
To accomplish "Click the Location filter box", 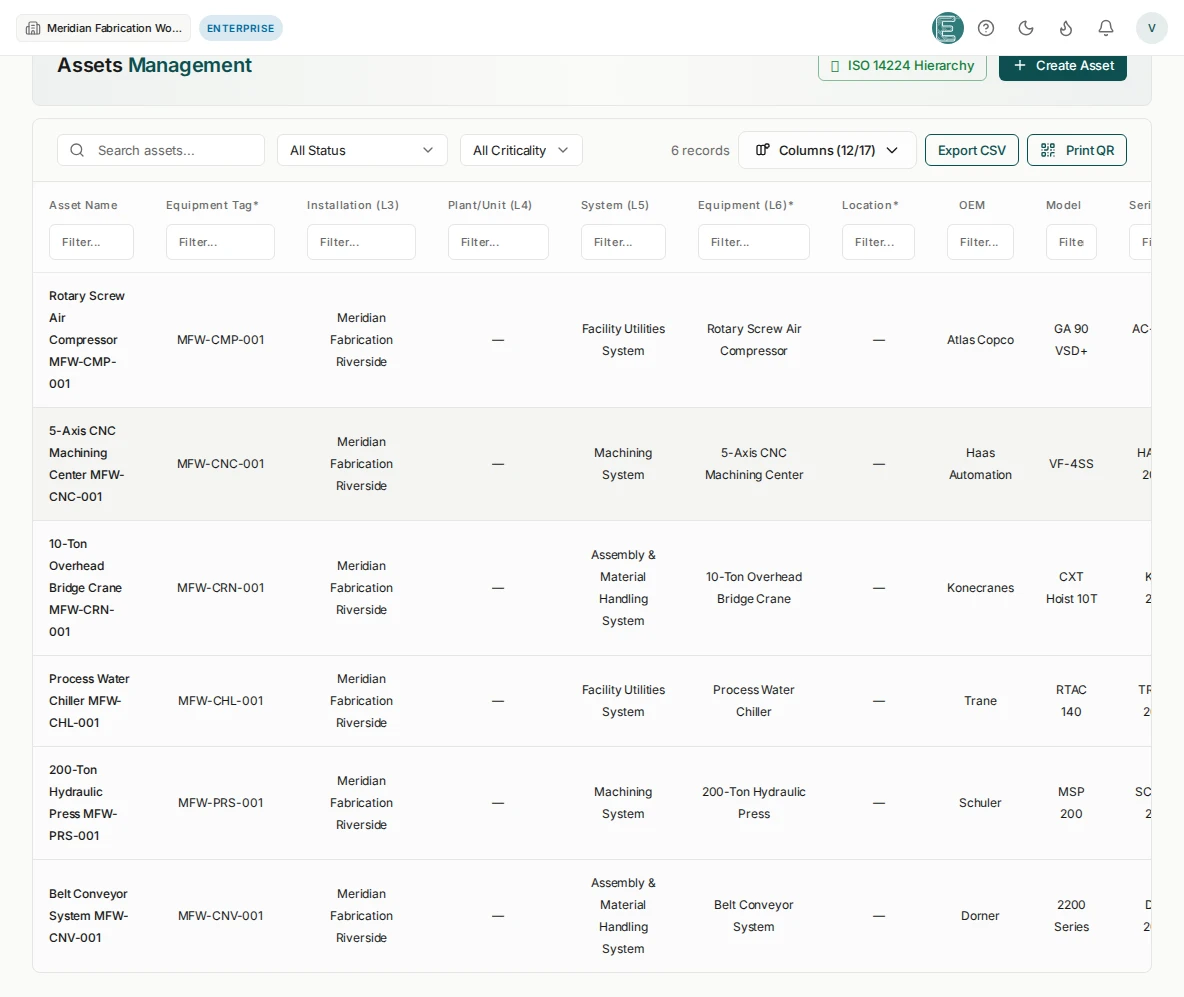I will click(878, 242).
